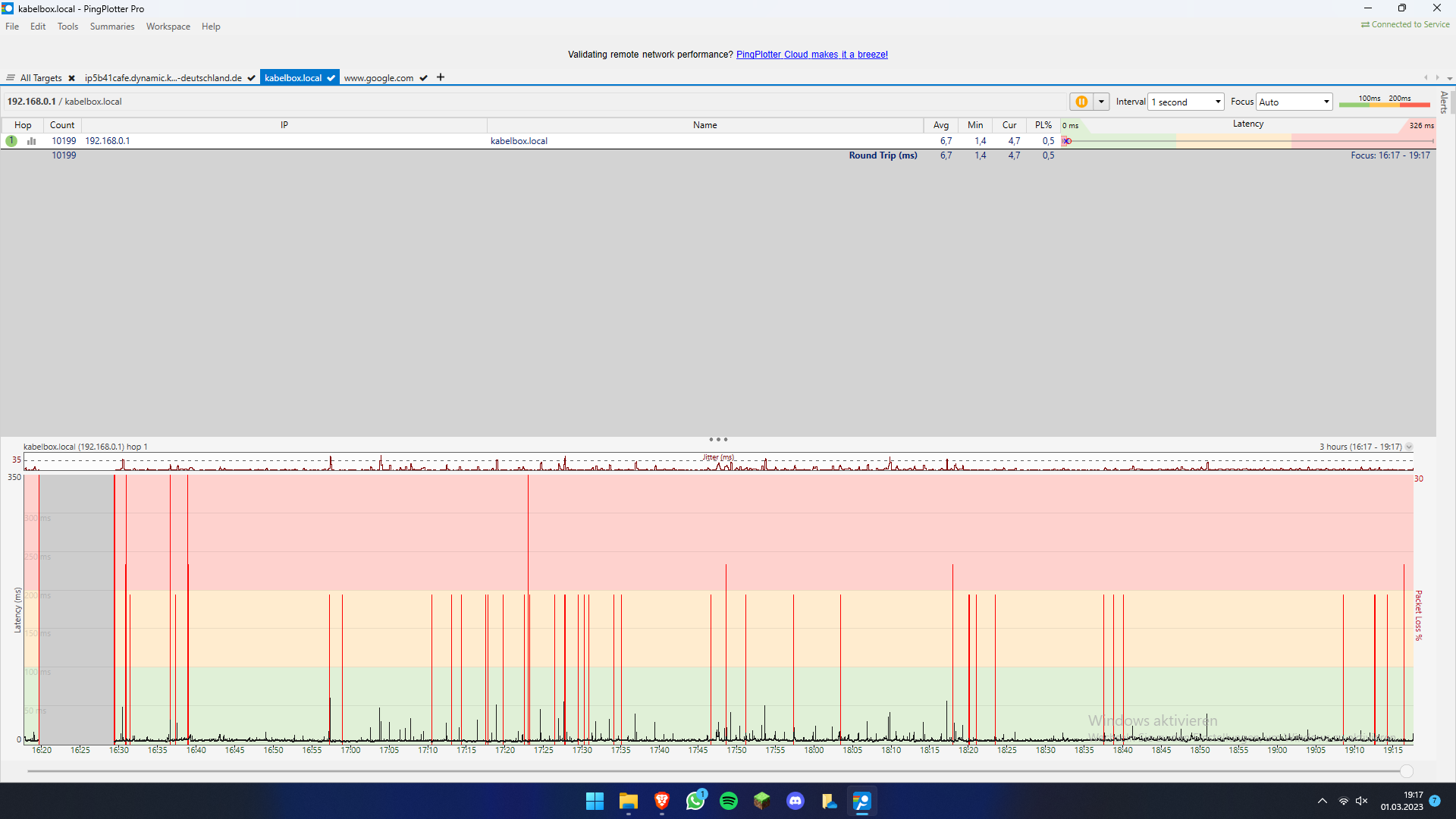Open the tab list hamburger icon
This screenshot has height=819, width=1456.
point(10,77)
